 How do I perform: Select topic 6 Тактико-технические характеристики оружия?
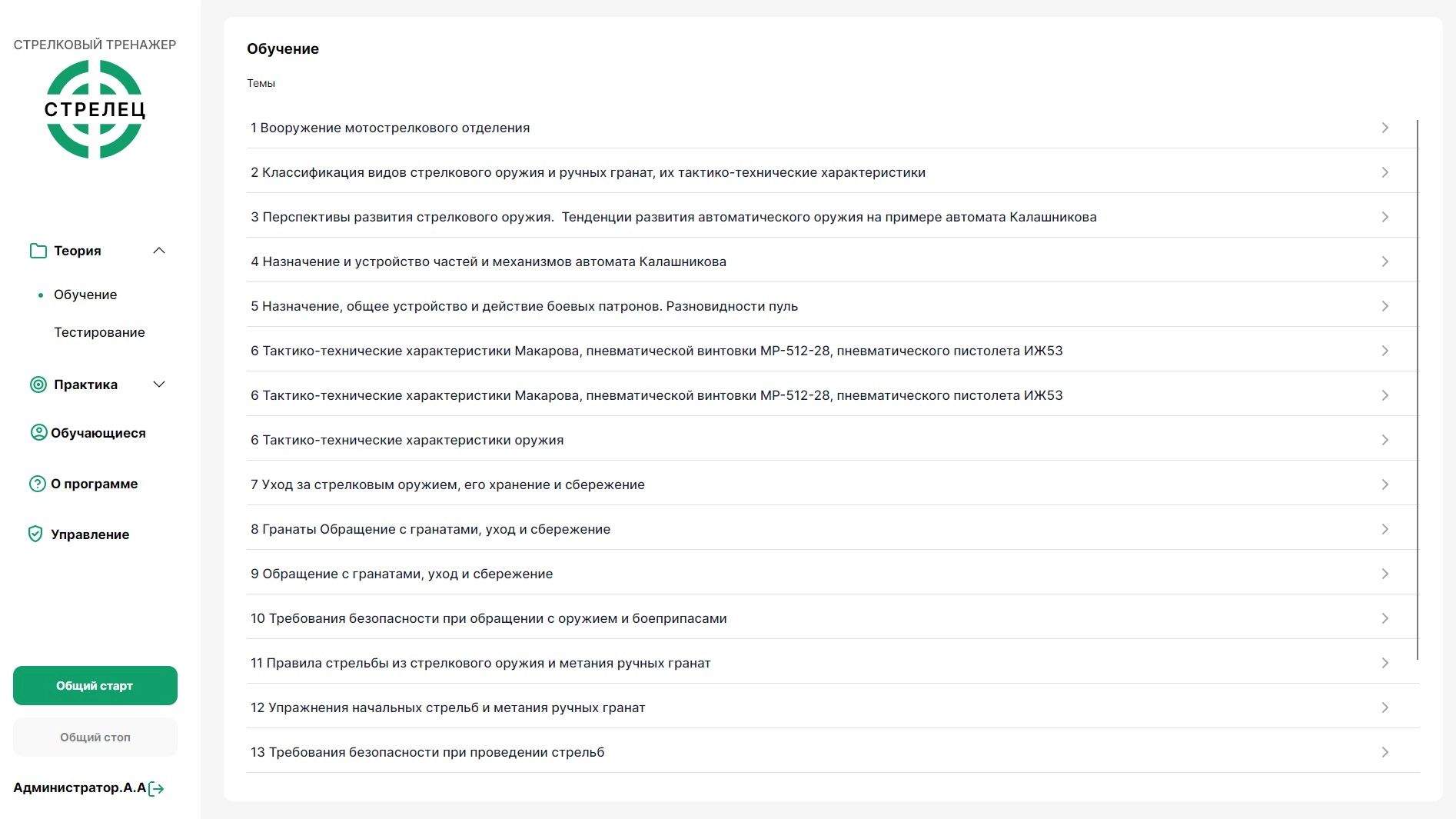tap(832, 440)
